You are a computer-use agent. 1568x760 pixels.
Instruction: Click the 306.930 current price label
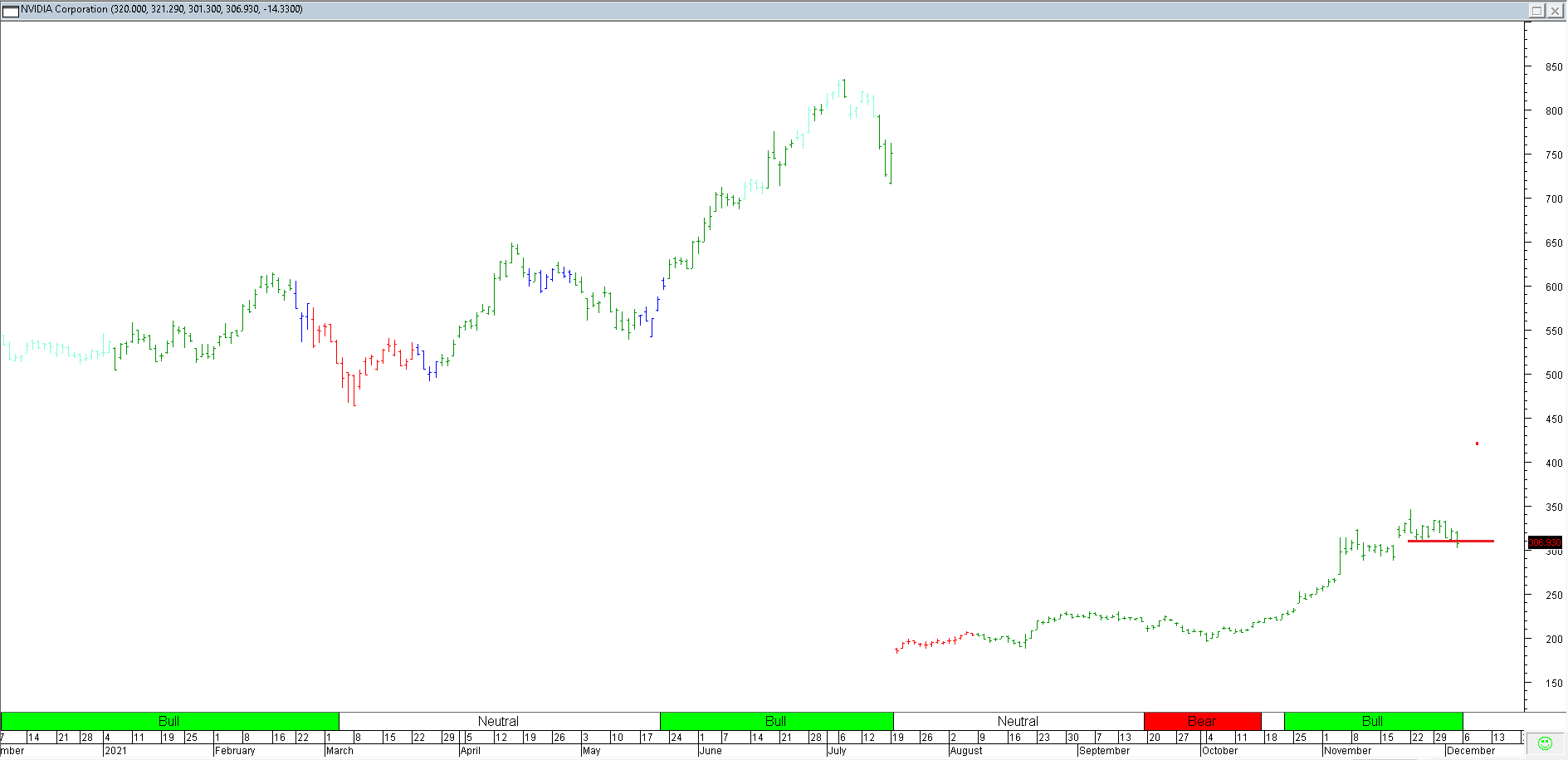pos(1545,542)
